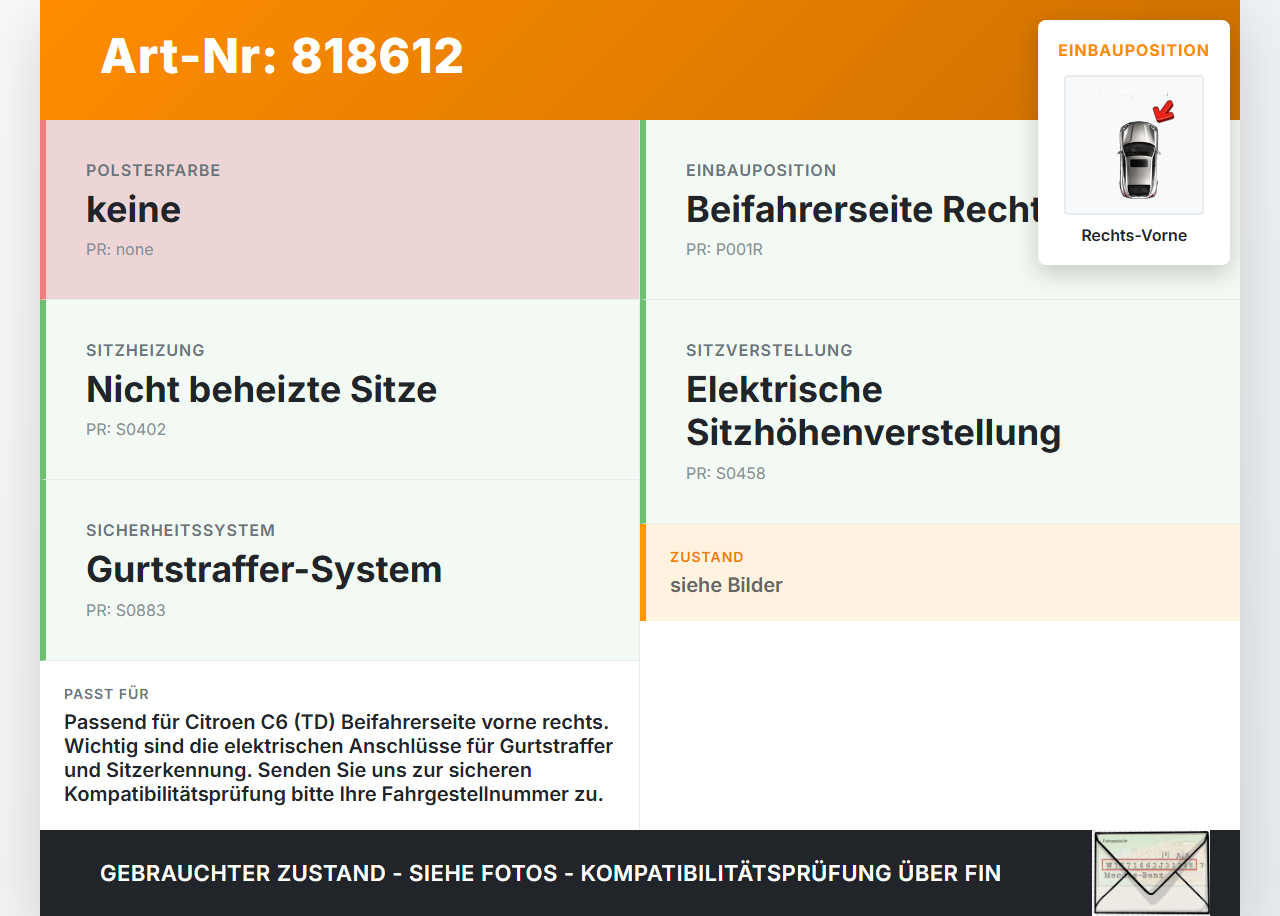Click the SITZVERSTELLUNG label
The height and width of the screenshot is (916, 1280).
tap(769, 350)
